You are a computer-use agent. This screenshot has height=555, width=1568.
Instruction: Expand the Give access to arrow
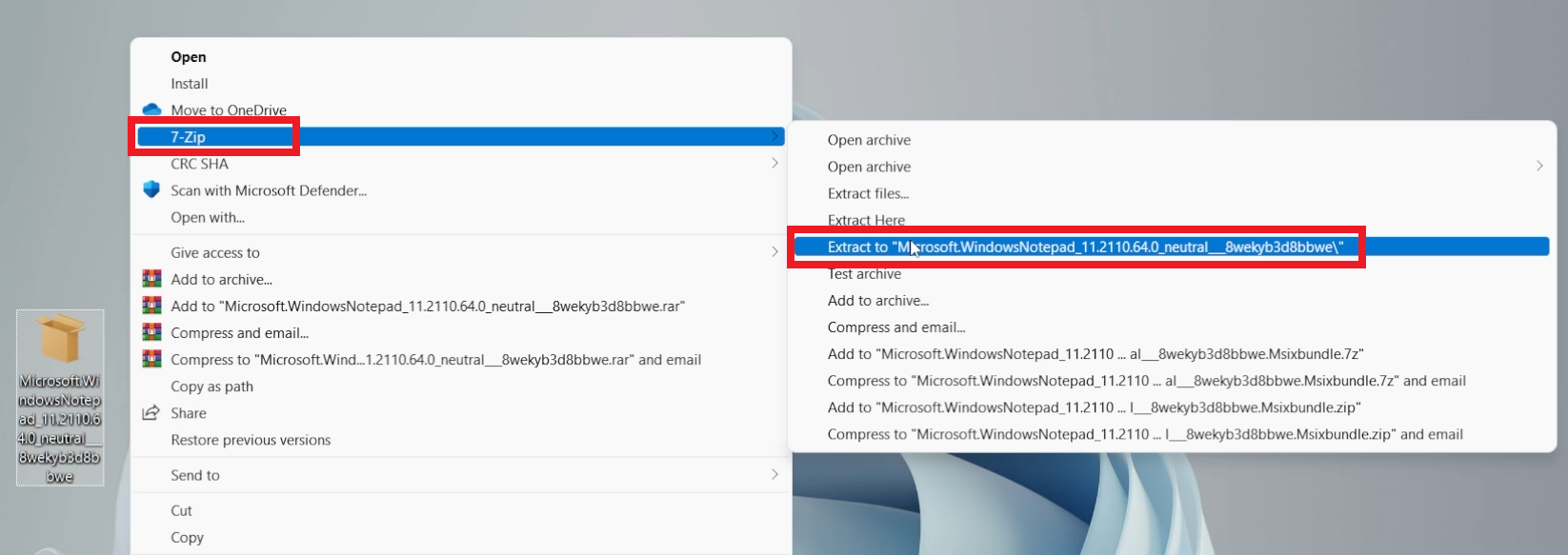point(774,252)
